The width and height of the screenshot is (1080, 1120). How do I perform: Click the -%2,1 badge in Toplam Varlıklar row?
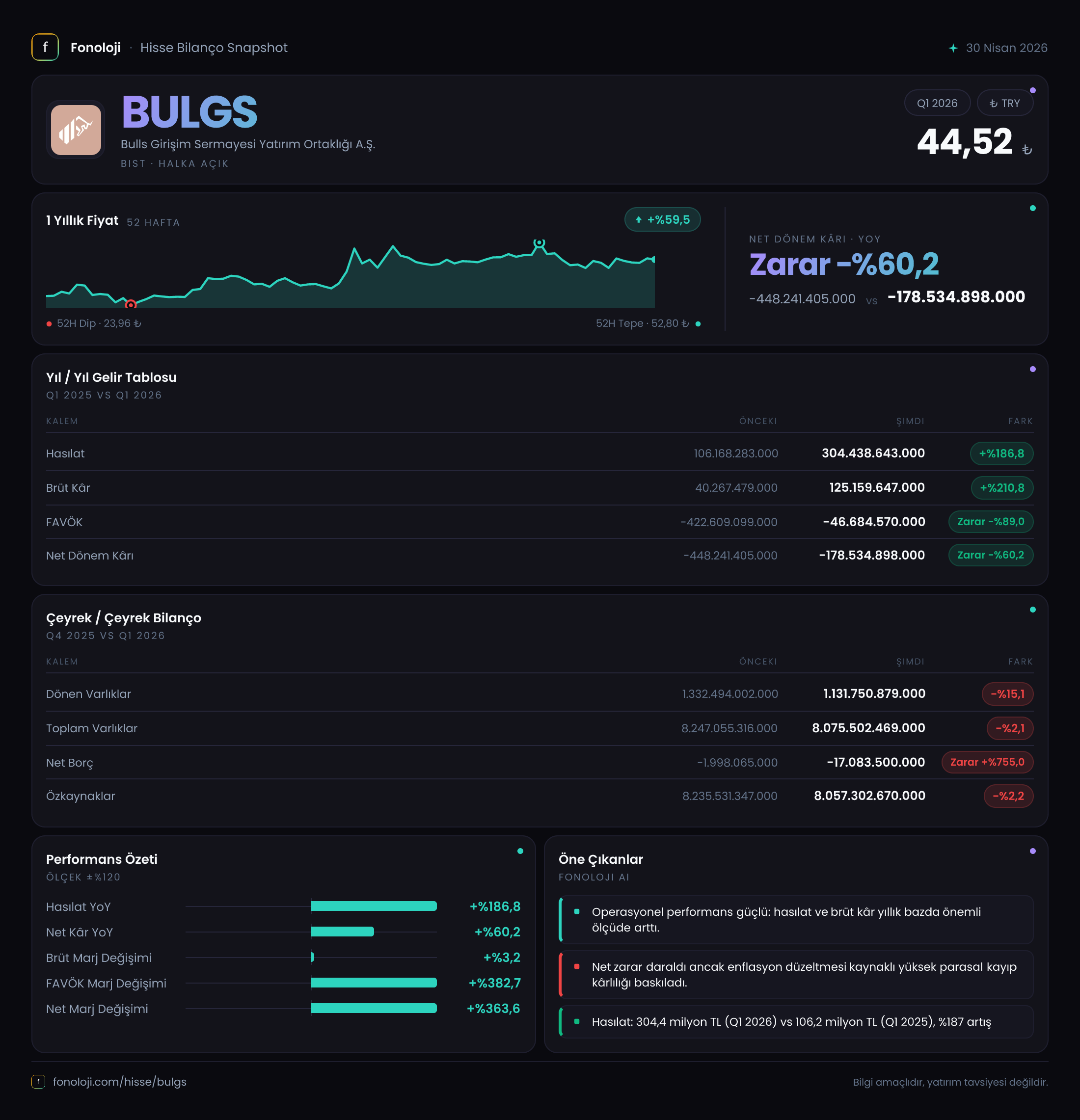coord(1010,728)
